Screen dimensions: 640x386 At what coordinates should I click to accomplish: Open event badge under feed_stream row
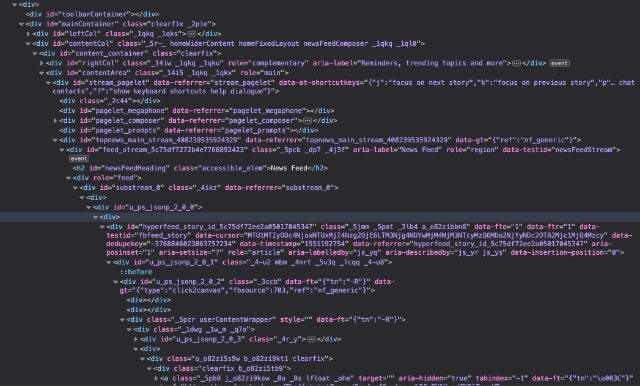point(78,159)
